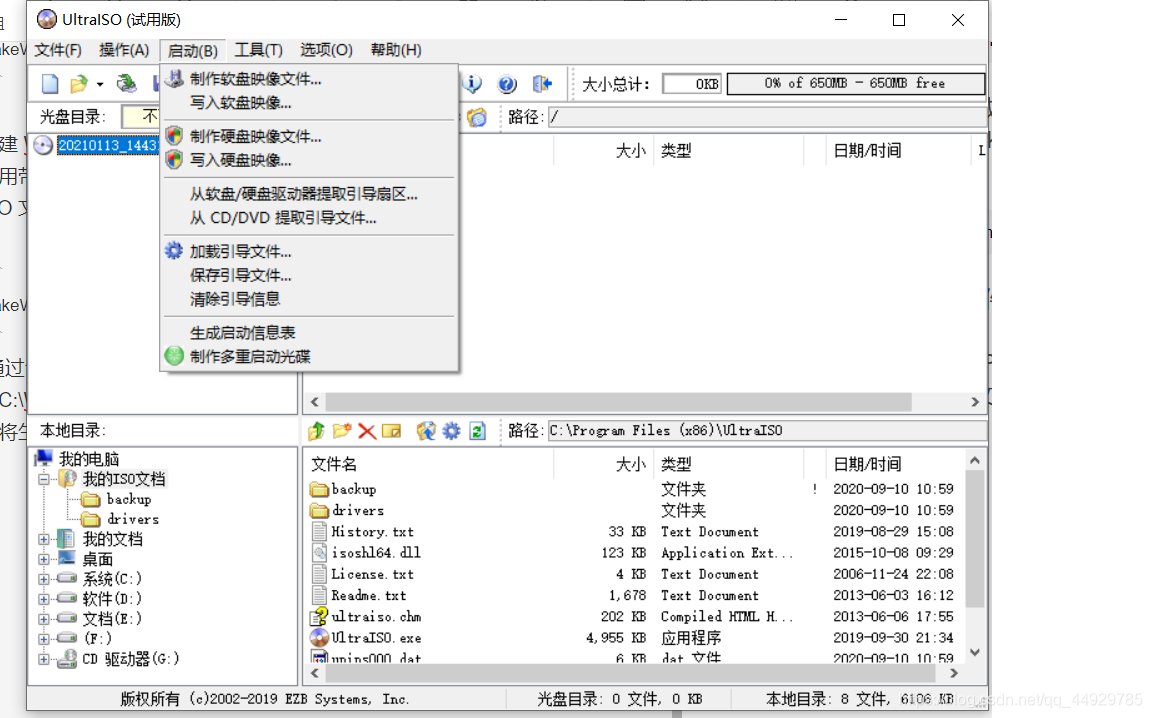This screenshot has height=718, width=1152.
Task: Click the gear icon beside 加载引导文件
Action: click(174, 251)
